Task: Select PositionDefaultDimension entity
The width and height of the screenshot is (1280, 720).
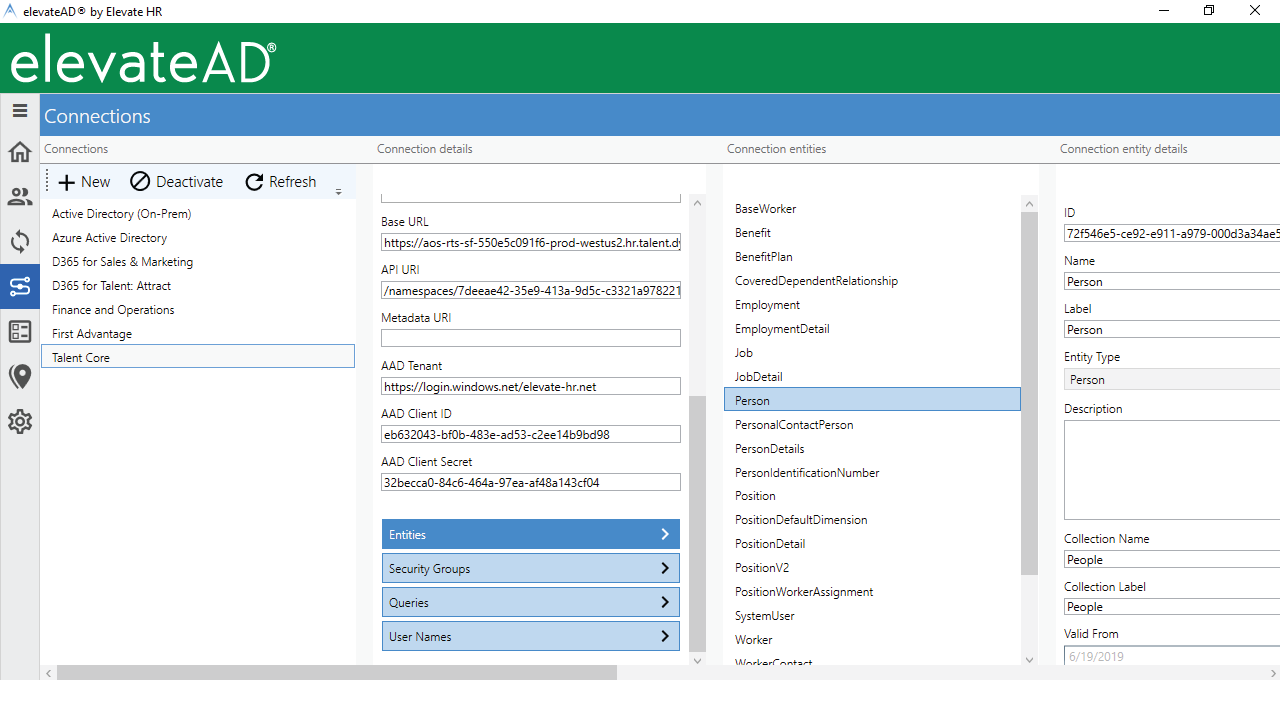Action: [872, 520]
